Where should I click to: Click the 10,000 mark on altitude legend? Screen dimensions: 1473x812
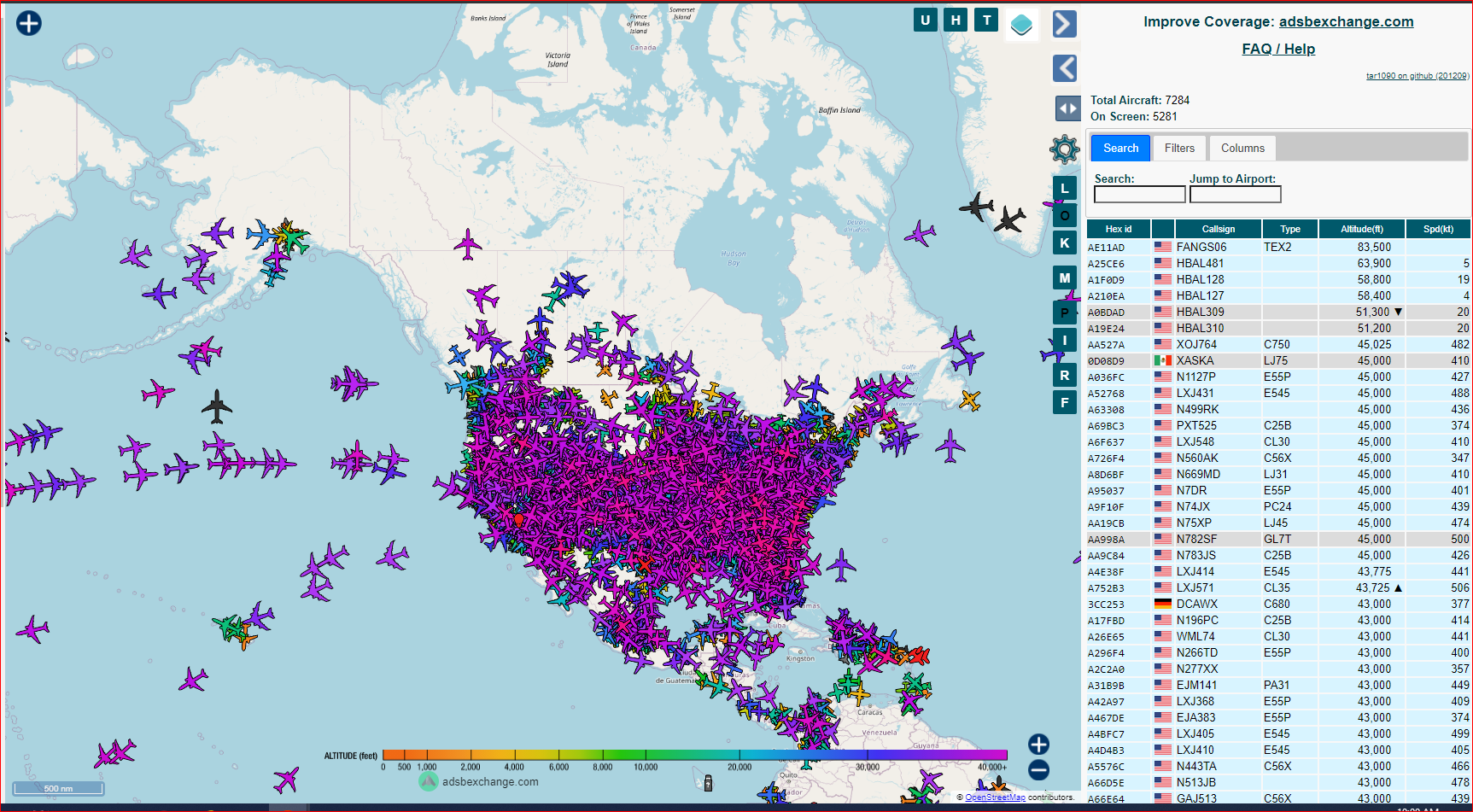coord(646,767)
